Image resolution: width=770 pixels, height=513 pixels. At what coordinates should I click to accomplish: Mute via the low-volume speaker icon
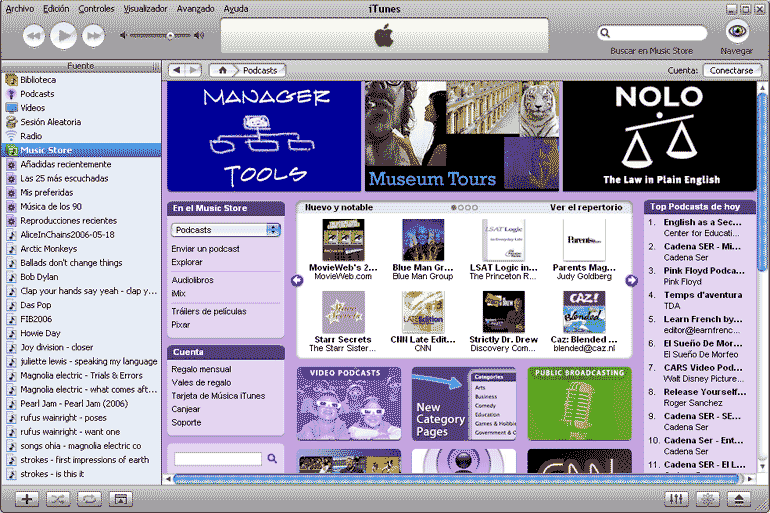point(123,35)
